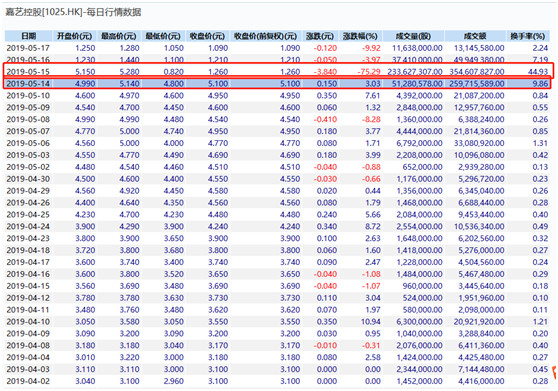Click the 6,792,000.00 volume cell
Image resolution: width=558 pixels, height=391 pixels.
pos(420,143)
